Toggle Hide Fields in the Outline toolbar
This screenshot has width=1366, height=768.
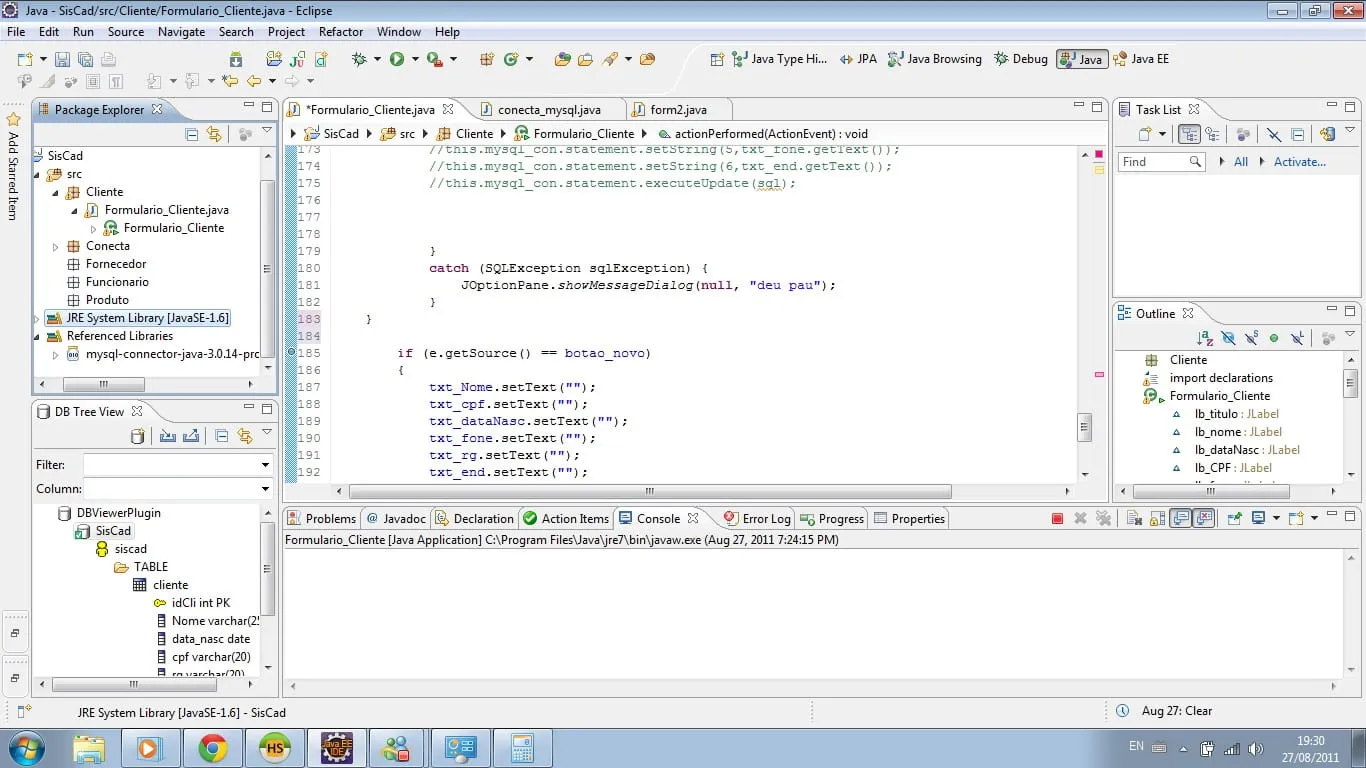pyautogui.click(x=1229, y=338)
